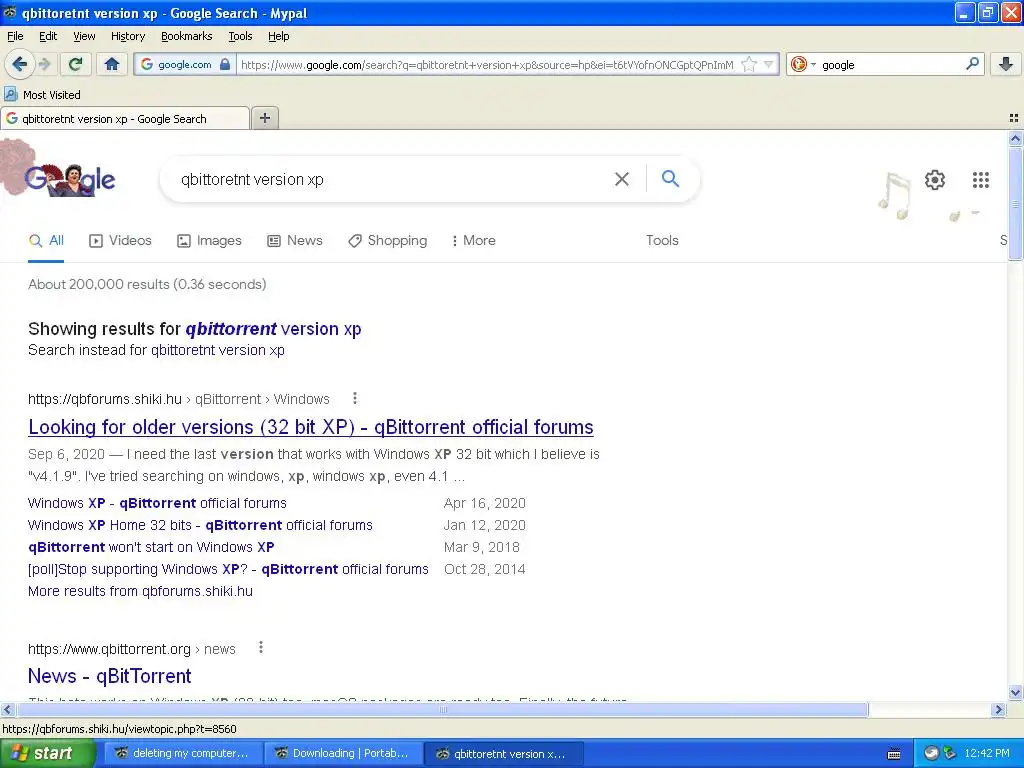Open the Tools menu in menu bar
This screenshot has width=1024, height=768.
(240, 36)
